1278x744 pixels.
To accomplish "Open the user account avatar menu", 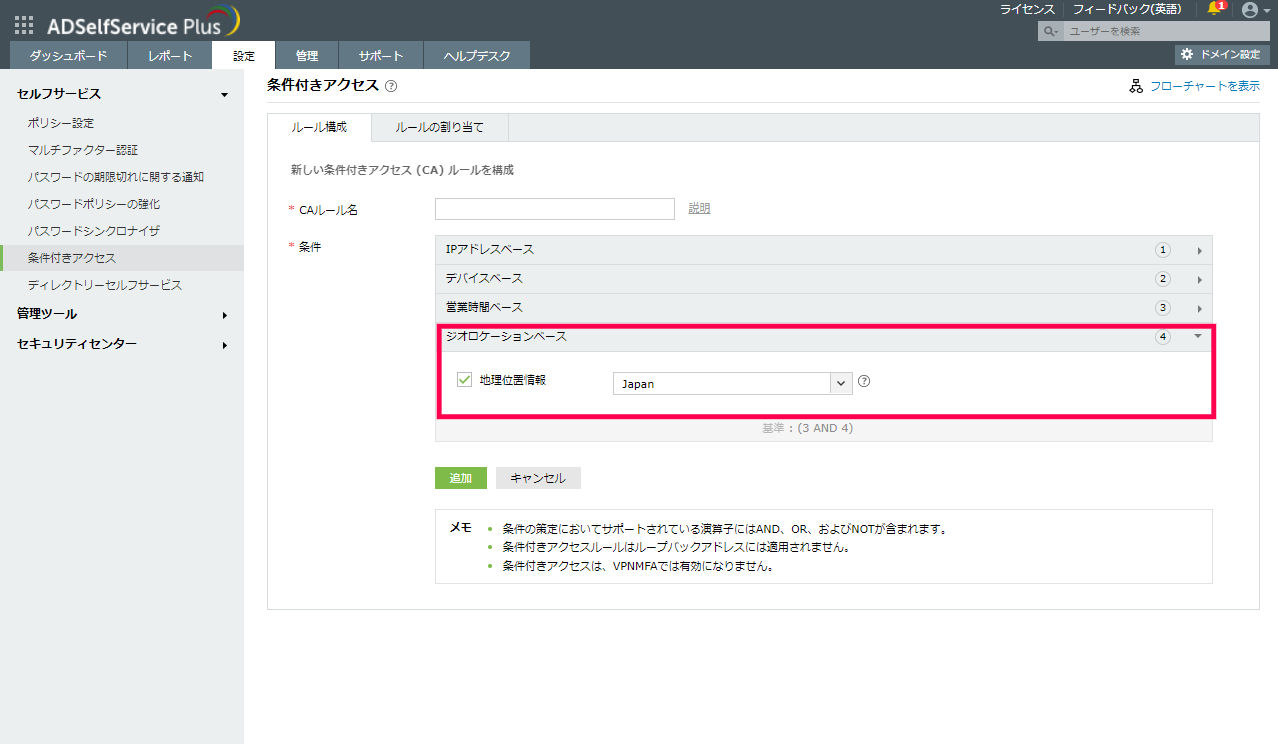I will 1249,10.
